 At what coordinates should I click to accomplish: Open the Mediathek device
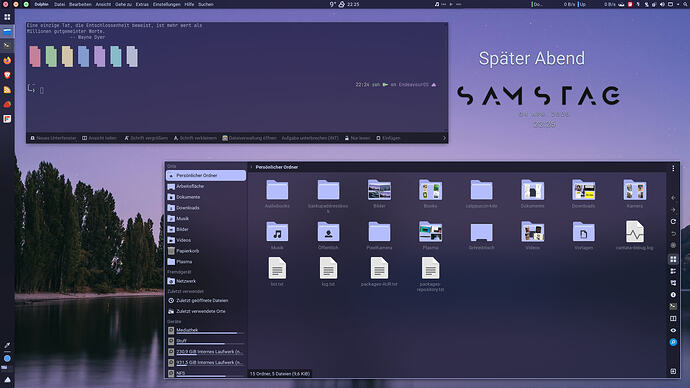[206, 330]
